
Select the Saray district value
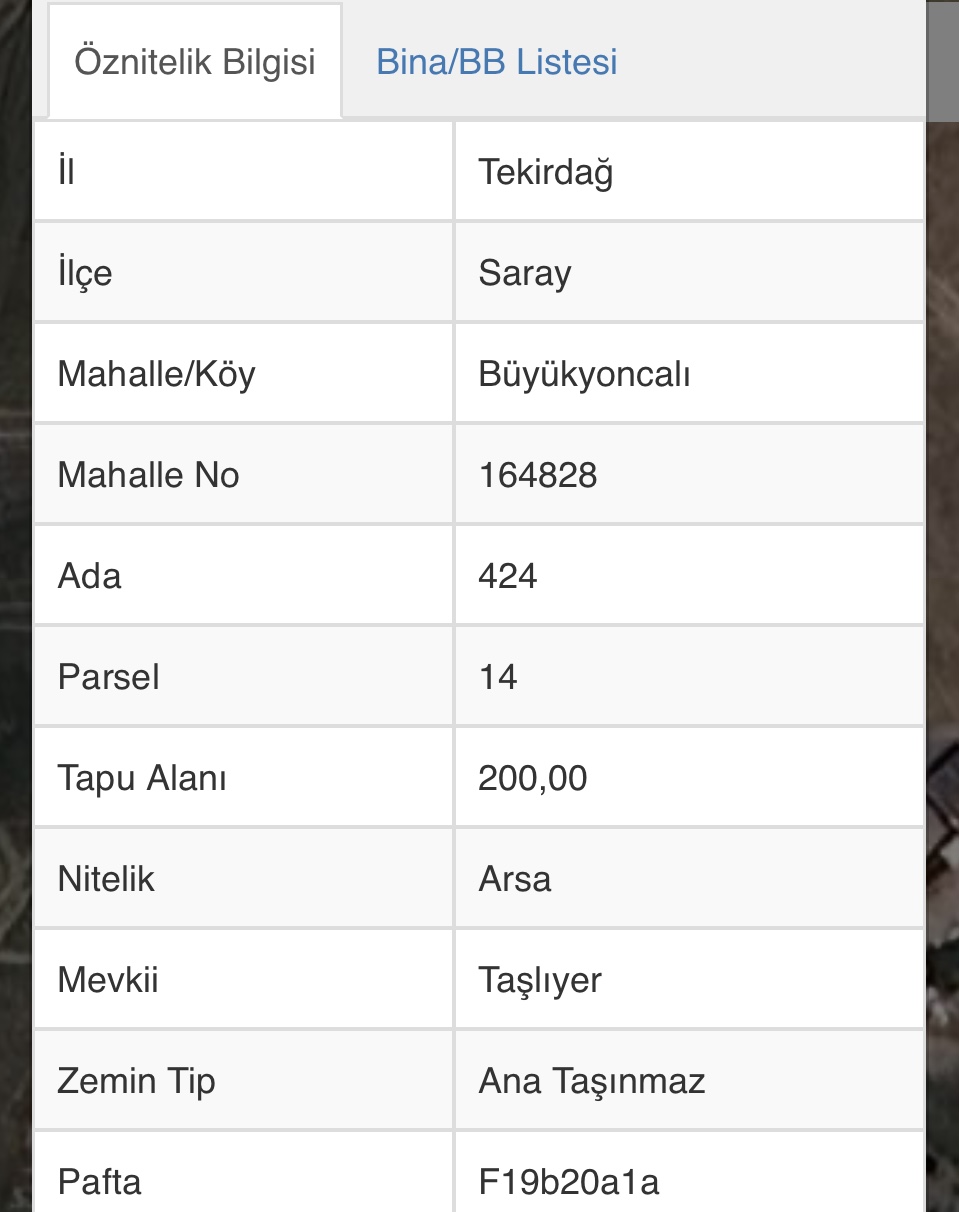pyautogui.click(x=525, y=273)
